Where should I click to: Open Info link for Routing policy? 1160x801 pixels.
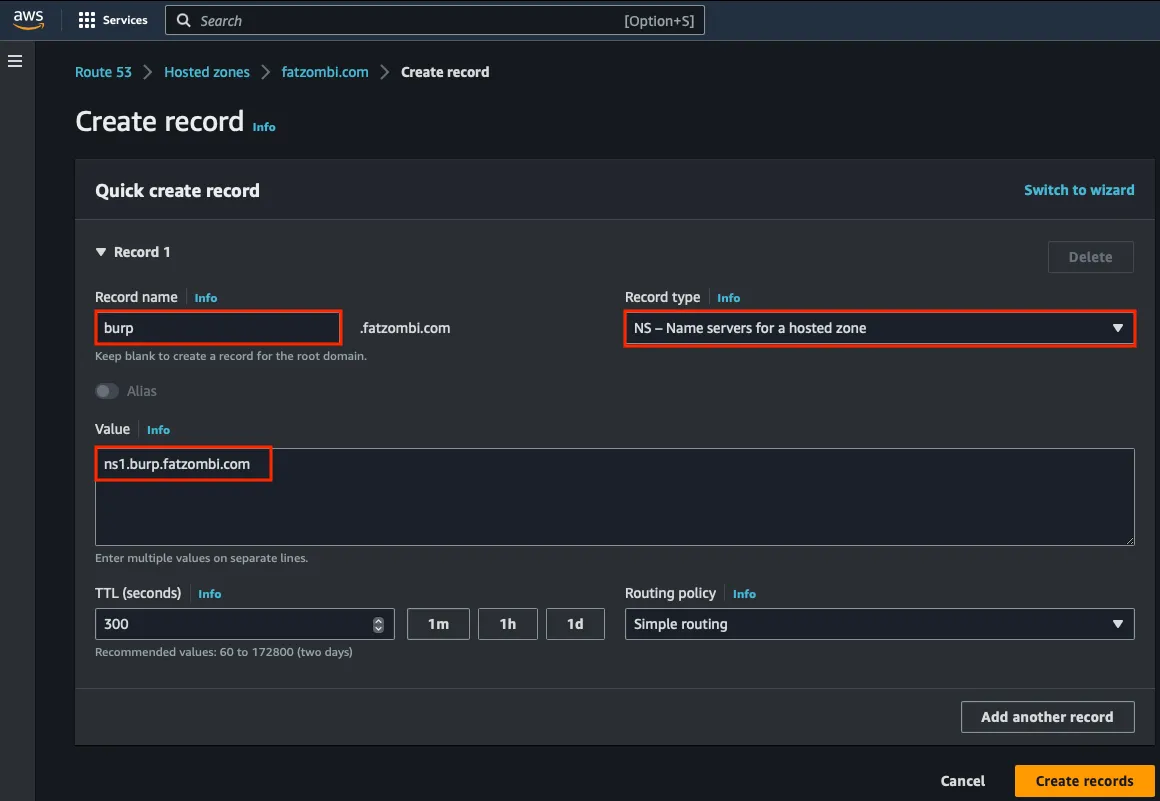pyautogui.click(x=744, y=594)
